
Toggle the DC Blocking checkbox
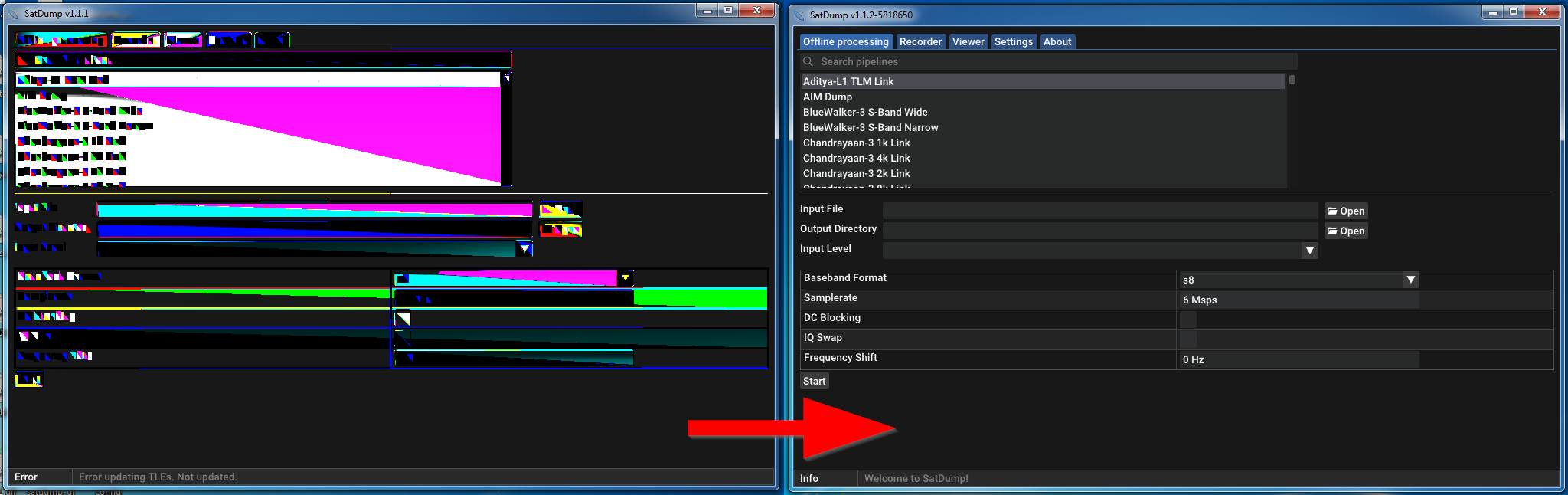click(x=1187, y=320)
